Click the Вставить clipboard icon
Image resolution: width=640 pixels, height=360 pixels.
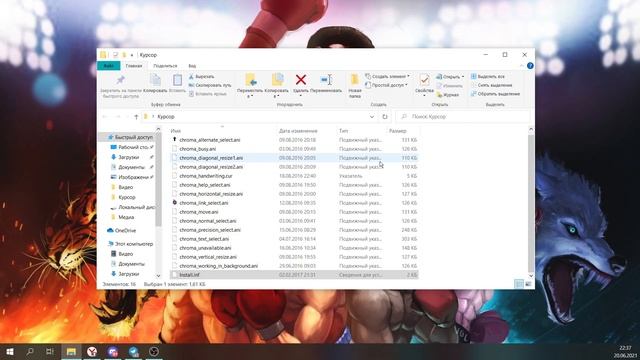[x=177, y=80]
